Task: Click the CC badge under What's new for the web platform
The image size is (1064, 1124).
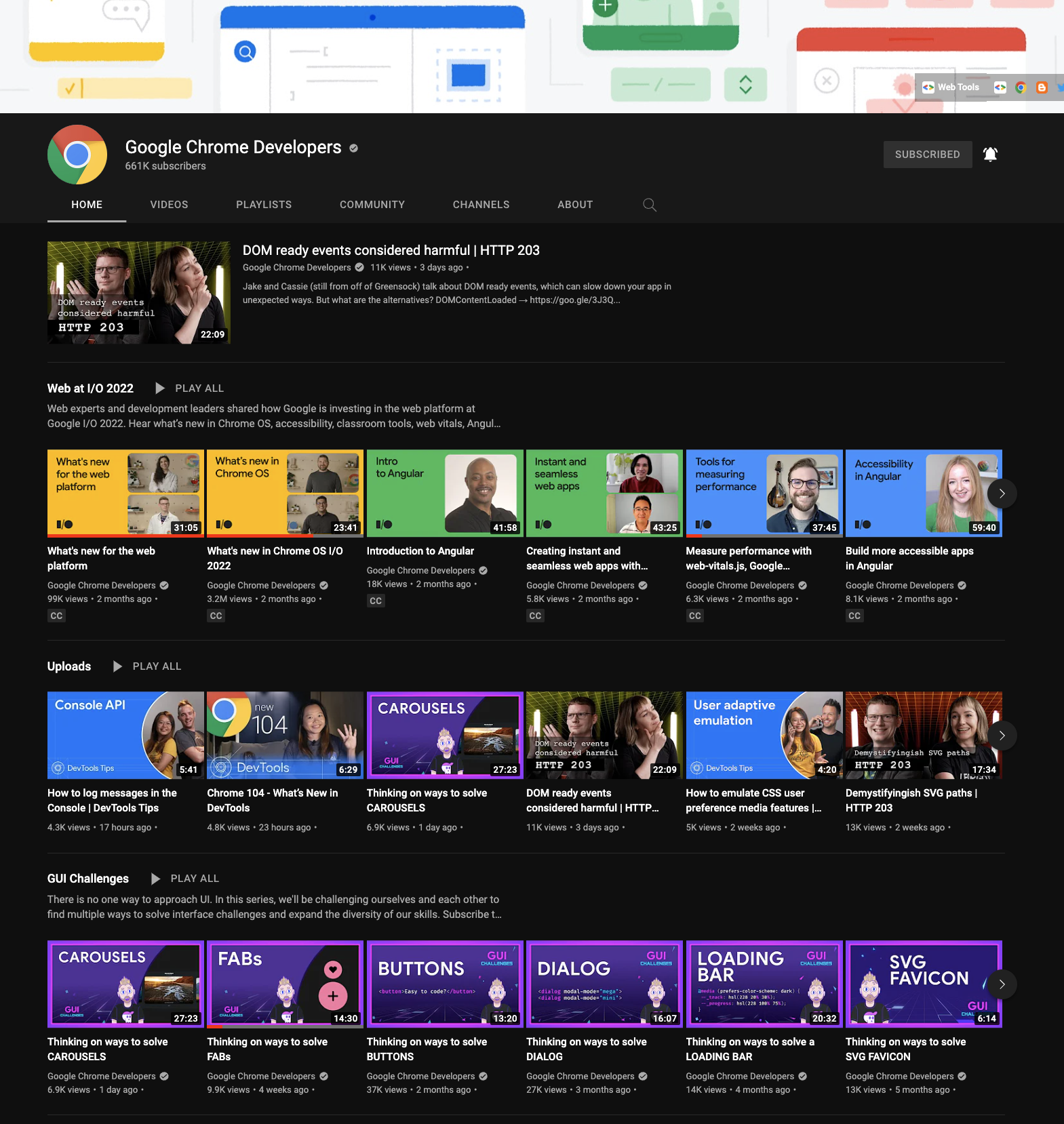Action: pos(56,616)
